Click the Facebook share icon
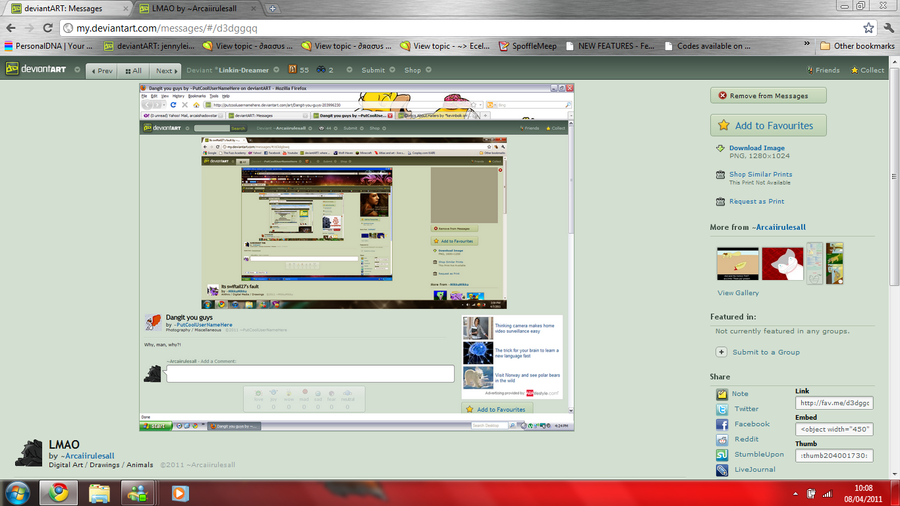 721,424
